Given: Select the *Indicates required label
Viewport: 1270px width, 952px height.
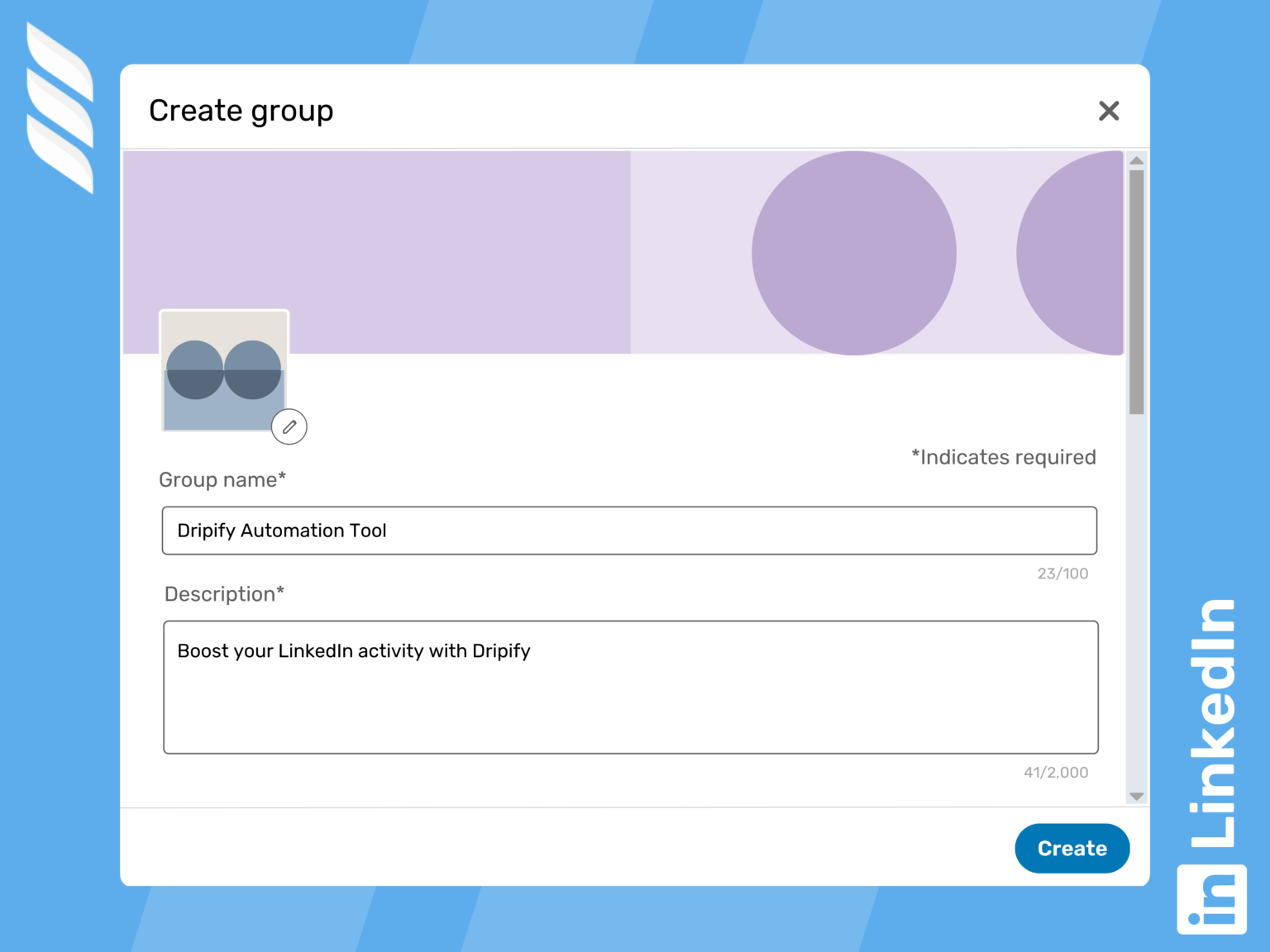Looking at the screenshot, I should tap(1003, 456).
